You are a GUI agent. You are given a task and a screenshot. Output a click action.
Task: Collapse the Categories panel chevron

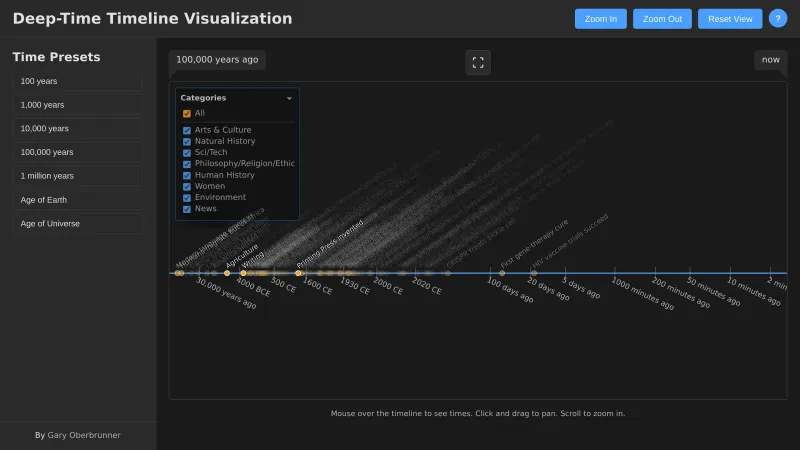[289, 98]
